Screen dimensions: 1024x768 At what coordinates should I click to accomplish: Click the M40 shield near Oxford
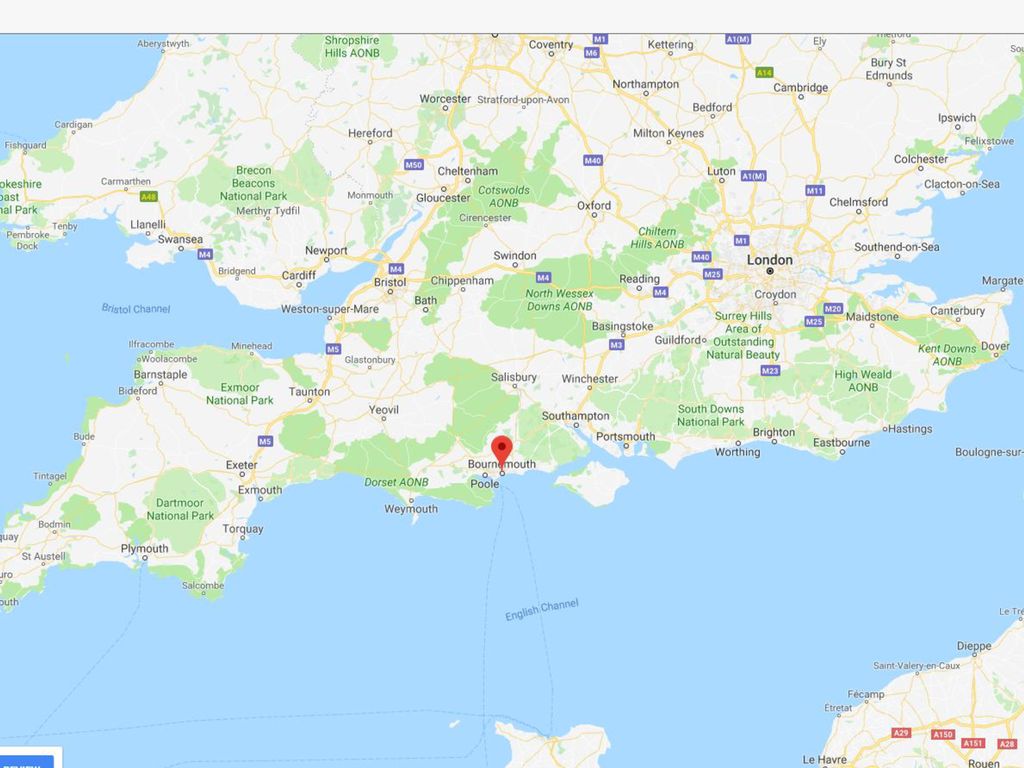click(592, 160)
